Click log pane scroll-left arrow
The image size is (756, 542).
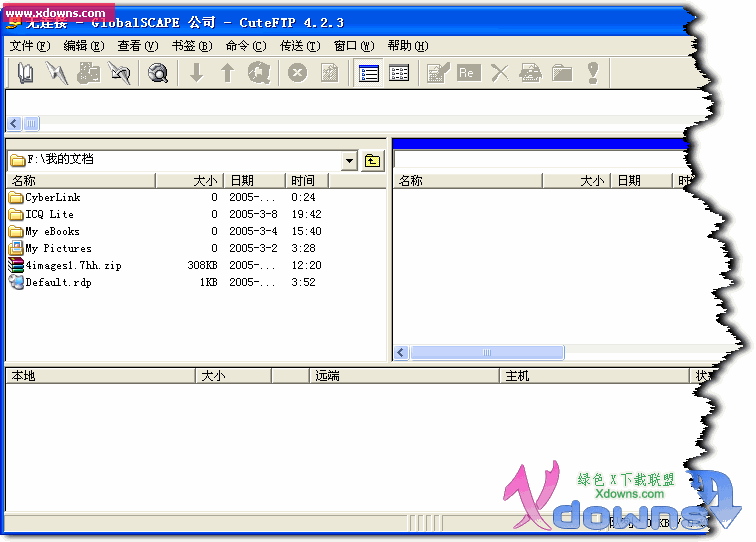point(14,123)
